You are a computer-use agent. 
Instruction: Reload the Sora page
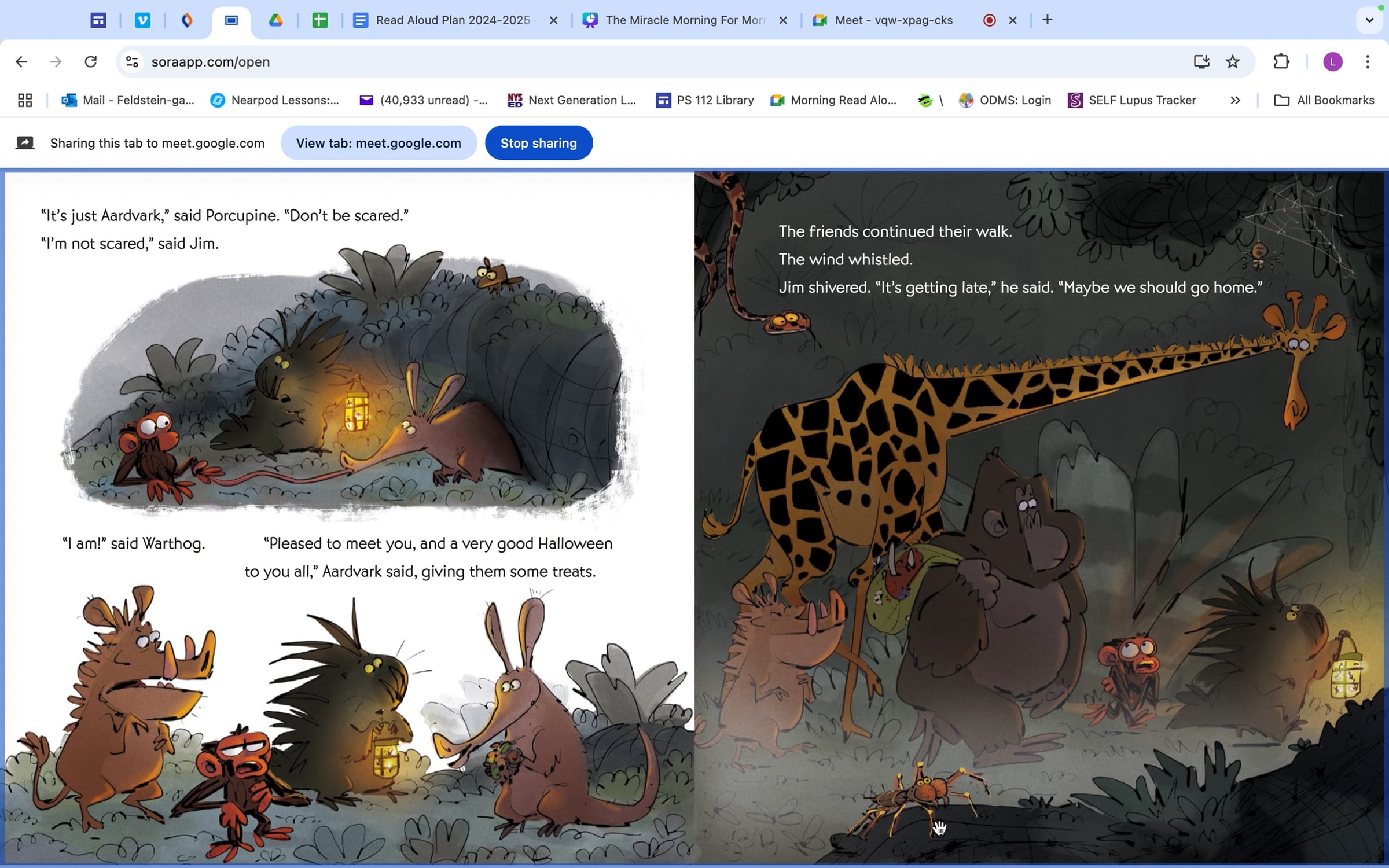(x=91, y=62)
